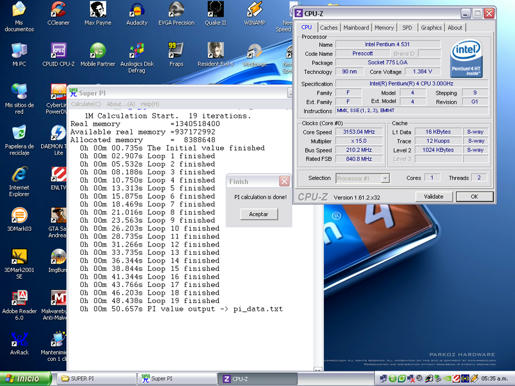
Task: Switch to the Caches tab in CPU-Z
Action: 329,28
